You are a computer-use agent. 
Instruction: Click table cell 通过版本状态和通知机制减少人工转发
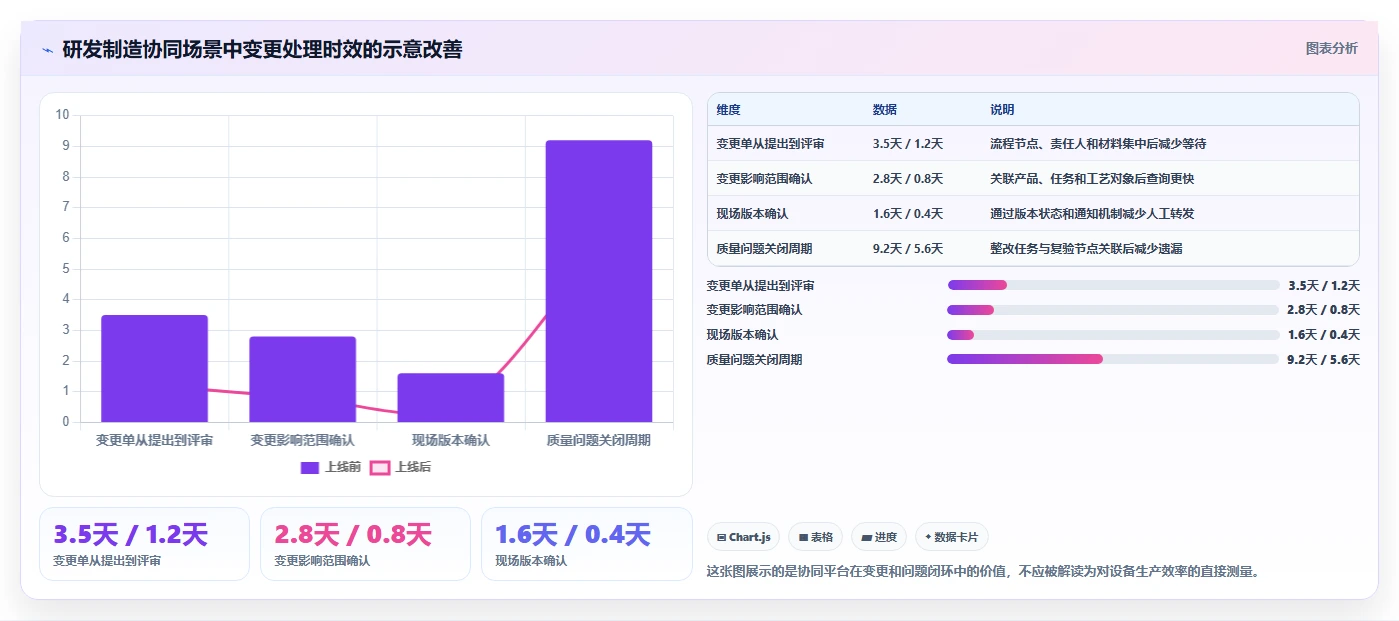tap(1092, 214)
